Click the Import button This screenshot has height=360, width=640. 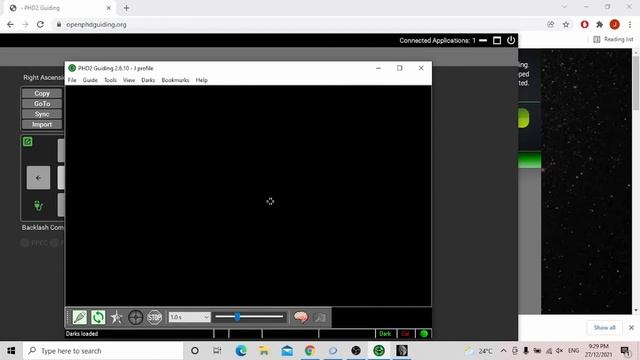click(42, 124)
